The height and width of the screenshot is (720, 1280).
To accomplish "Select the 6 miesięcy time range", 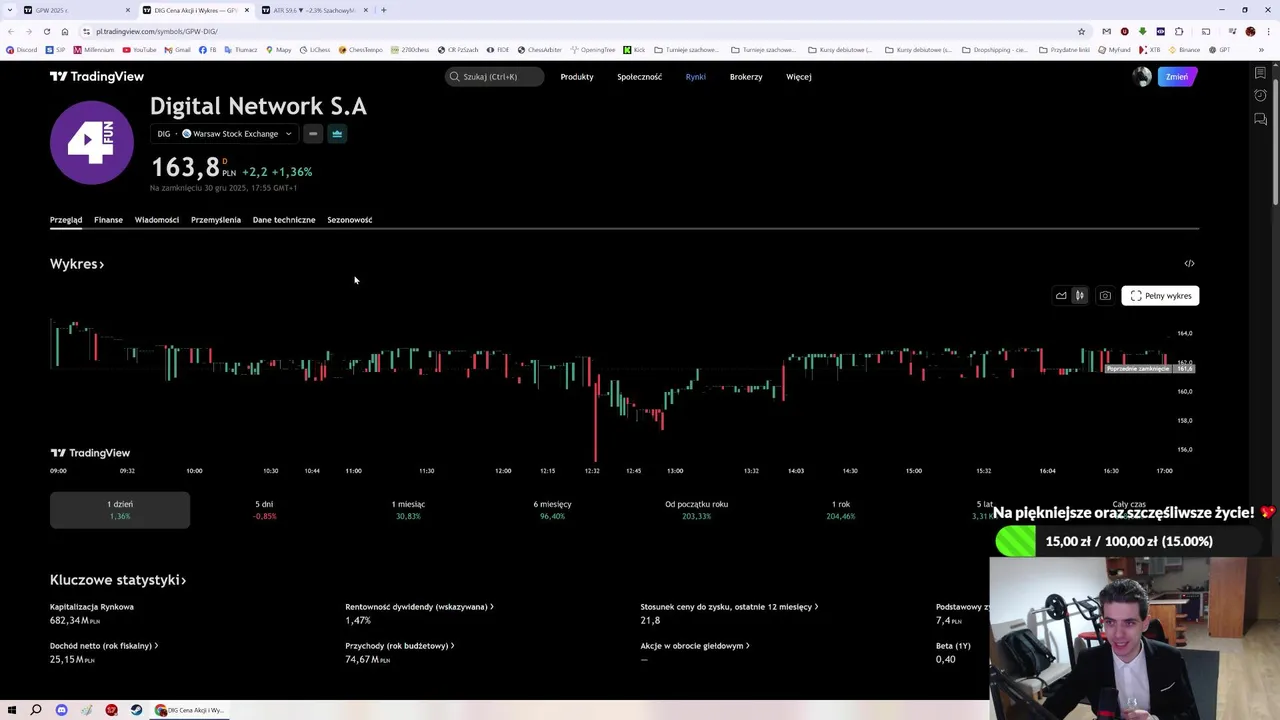I will click(x=552, y=510).
